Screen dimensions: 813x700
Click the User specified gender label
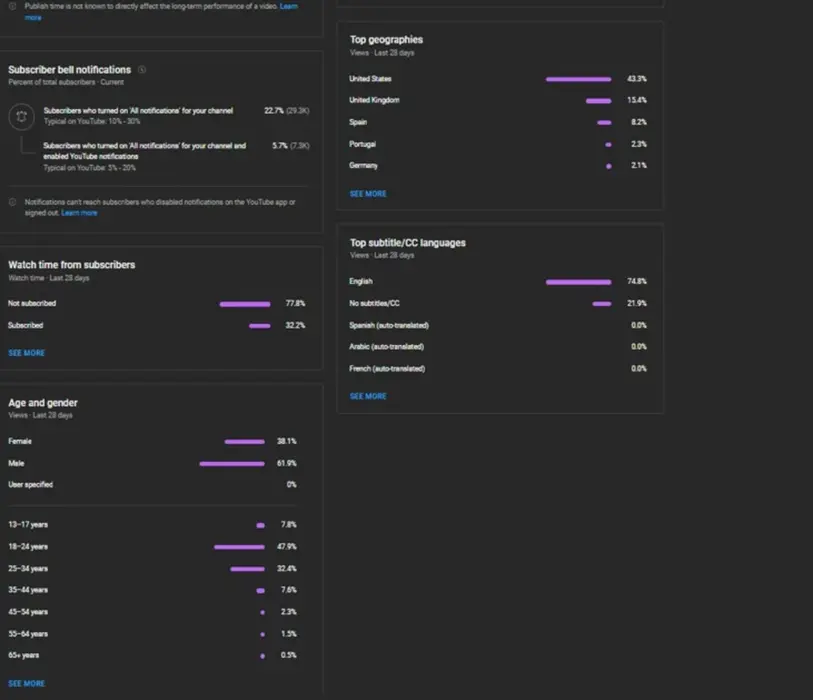[x=31, y=485]
